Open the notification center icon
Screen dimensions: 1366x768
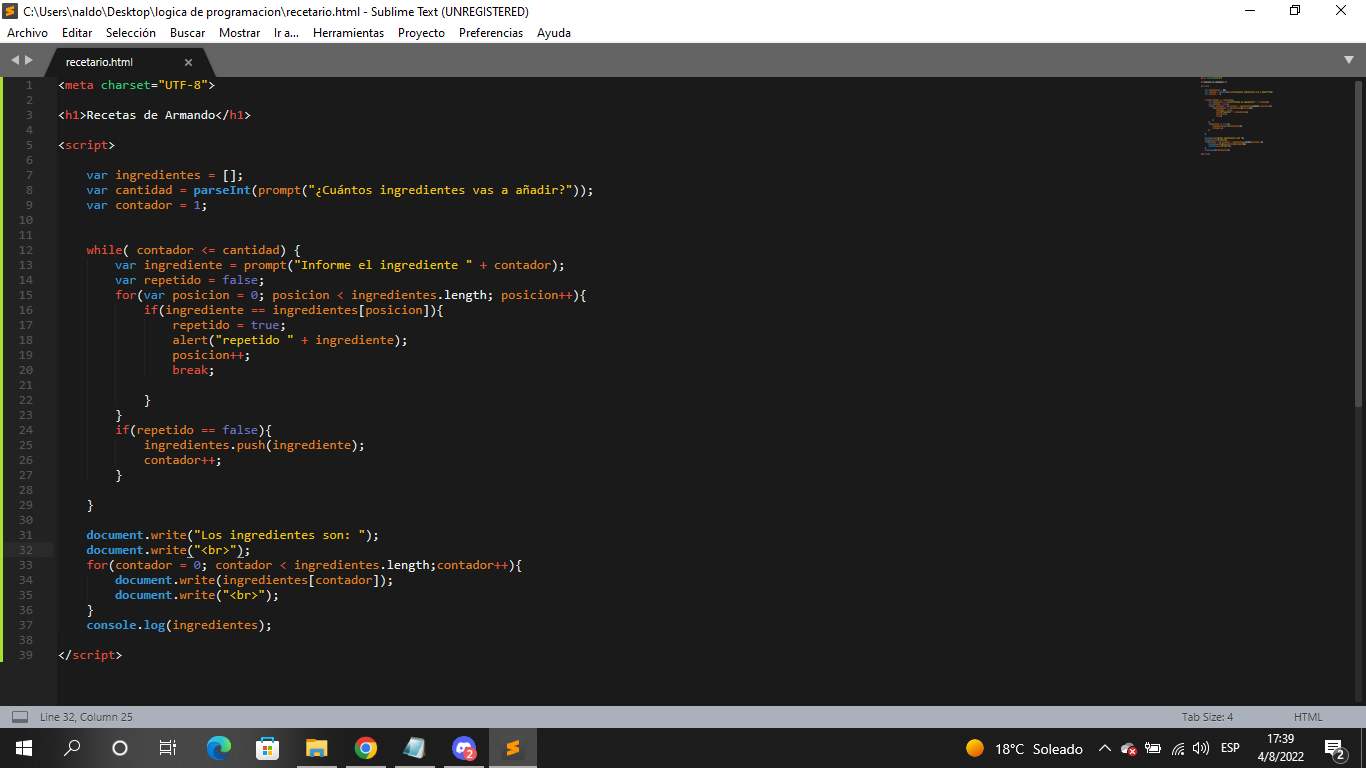1335,748
